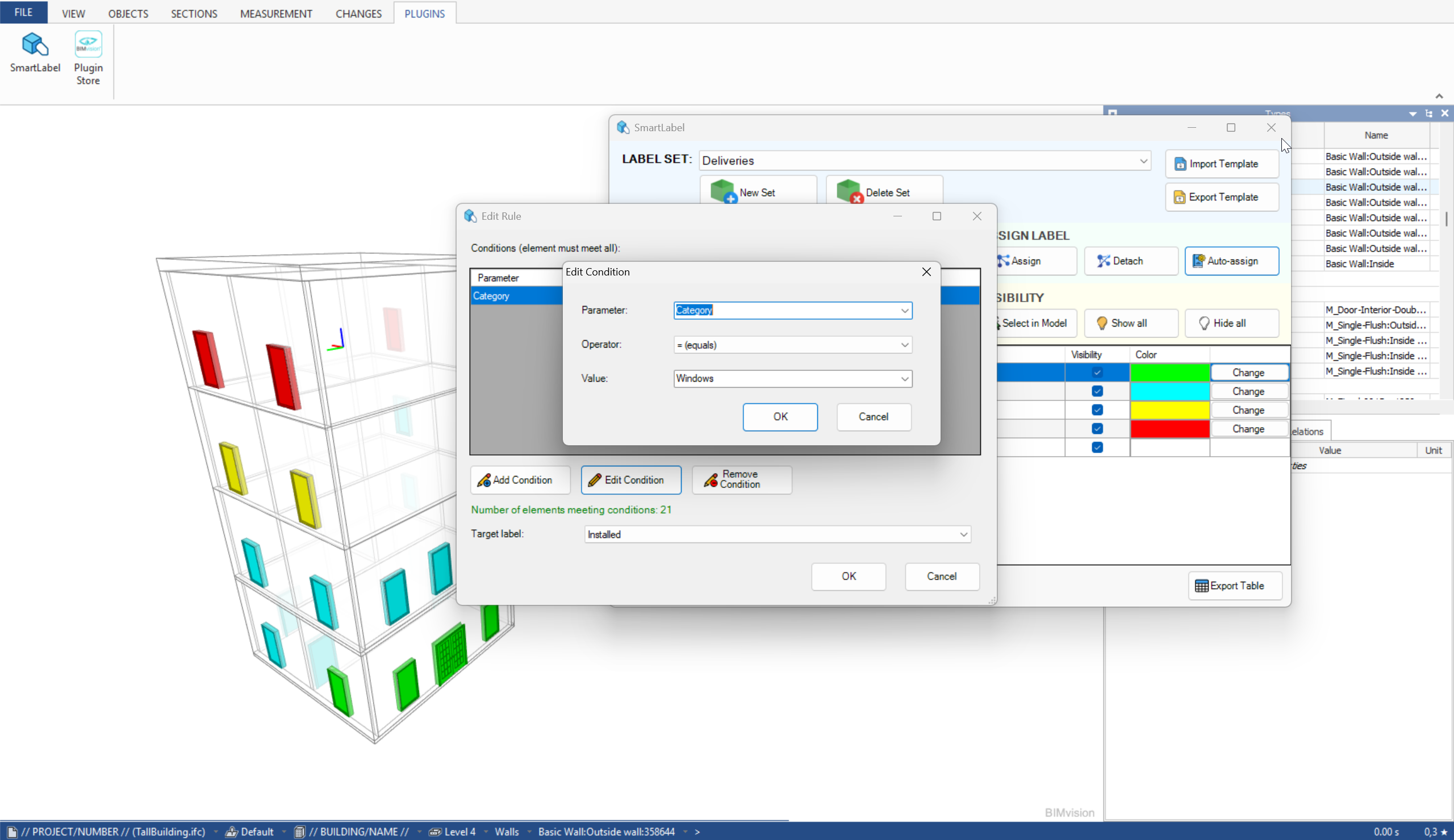Click Edit Condition button in Edit Rule

point(631,480)
